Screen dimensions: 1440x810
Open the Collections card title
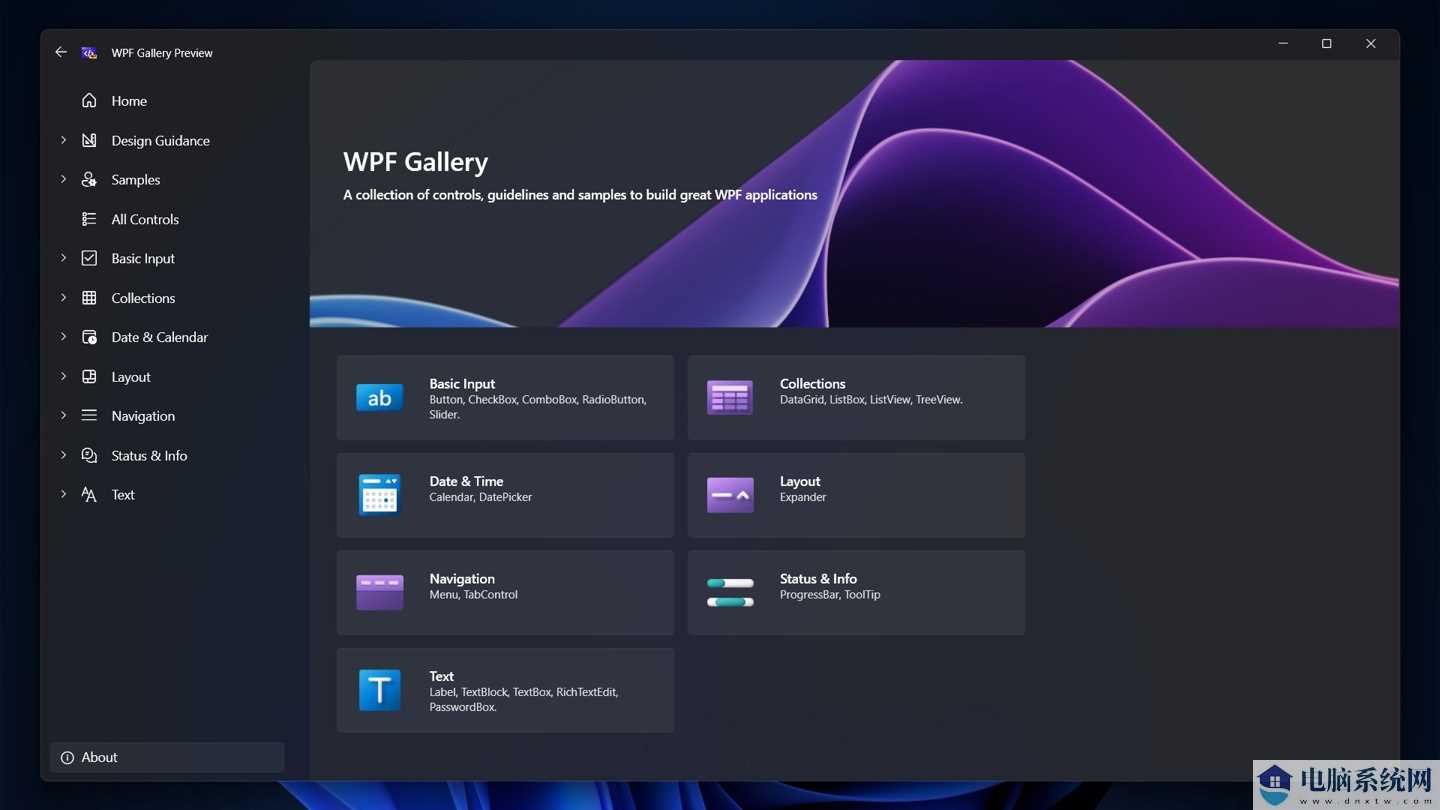pyautogui.click(x=812, y=384)
